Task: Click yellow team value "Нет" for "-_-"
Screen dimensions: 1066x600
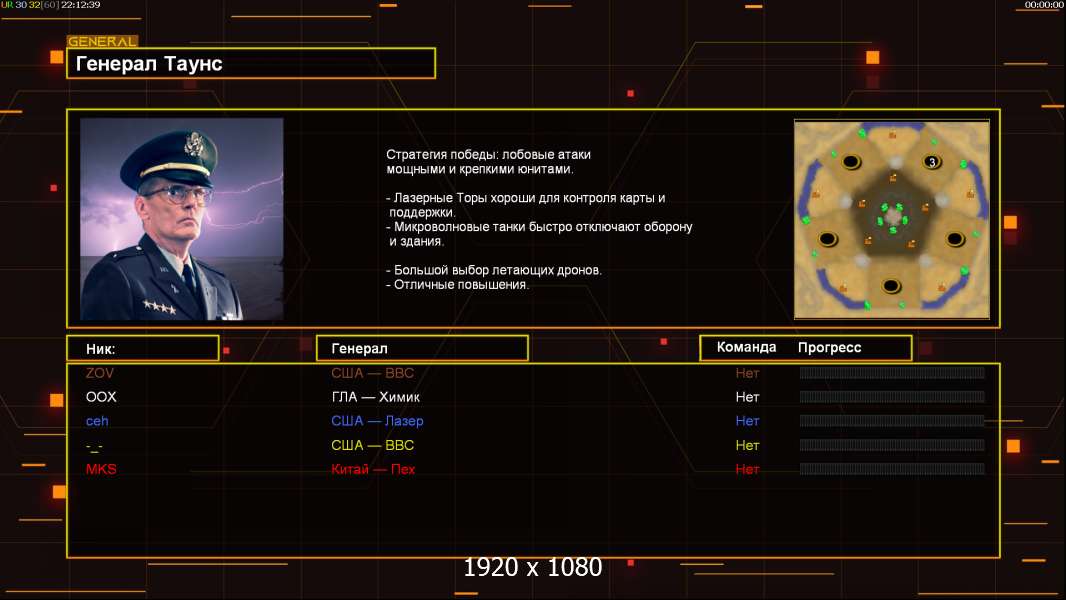Action: pos(747,445)
